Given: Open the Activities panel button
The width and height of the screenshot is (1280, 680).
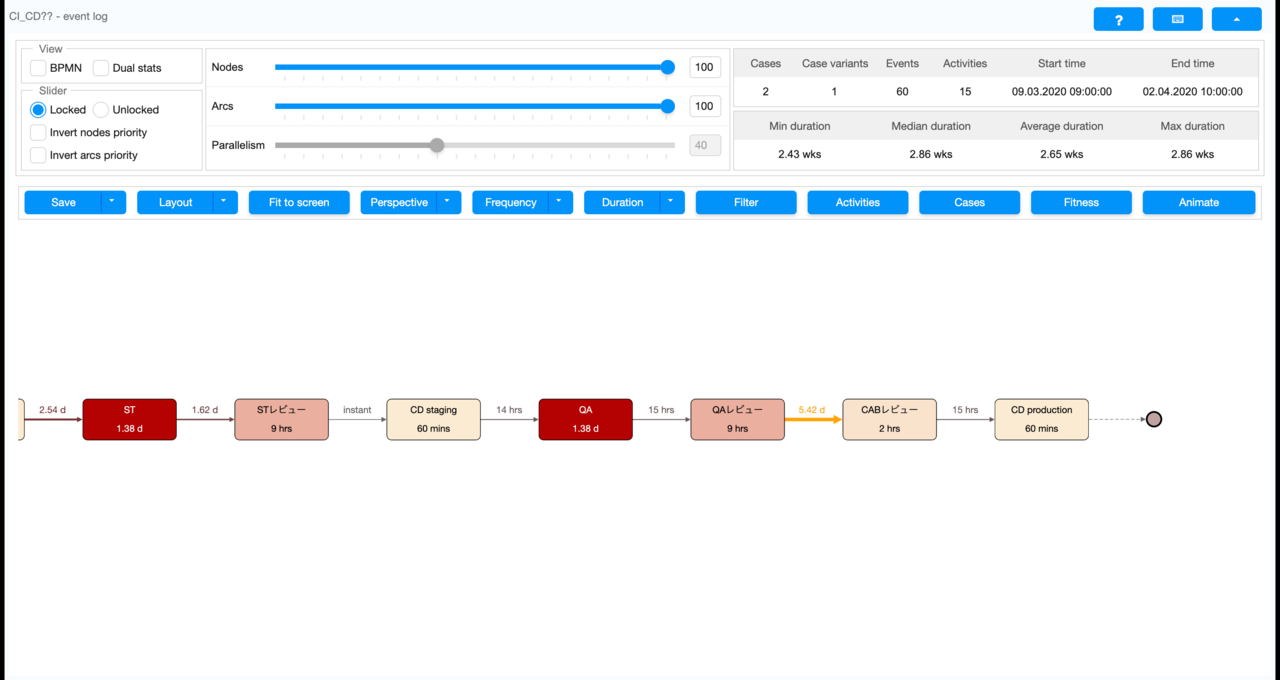Looking at the screenshot, I should [858, 202].
